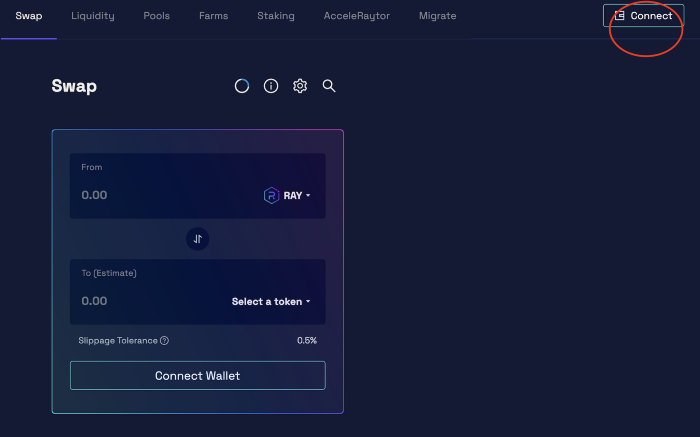The width and height of the screenshot is (700, 437).
Task: Open the Liquidity tab
Action: 93,16
